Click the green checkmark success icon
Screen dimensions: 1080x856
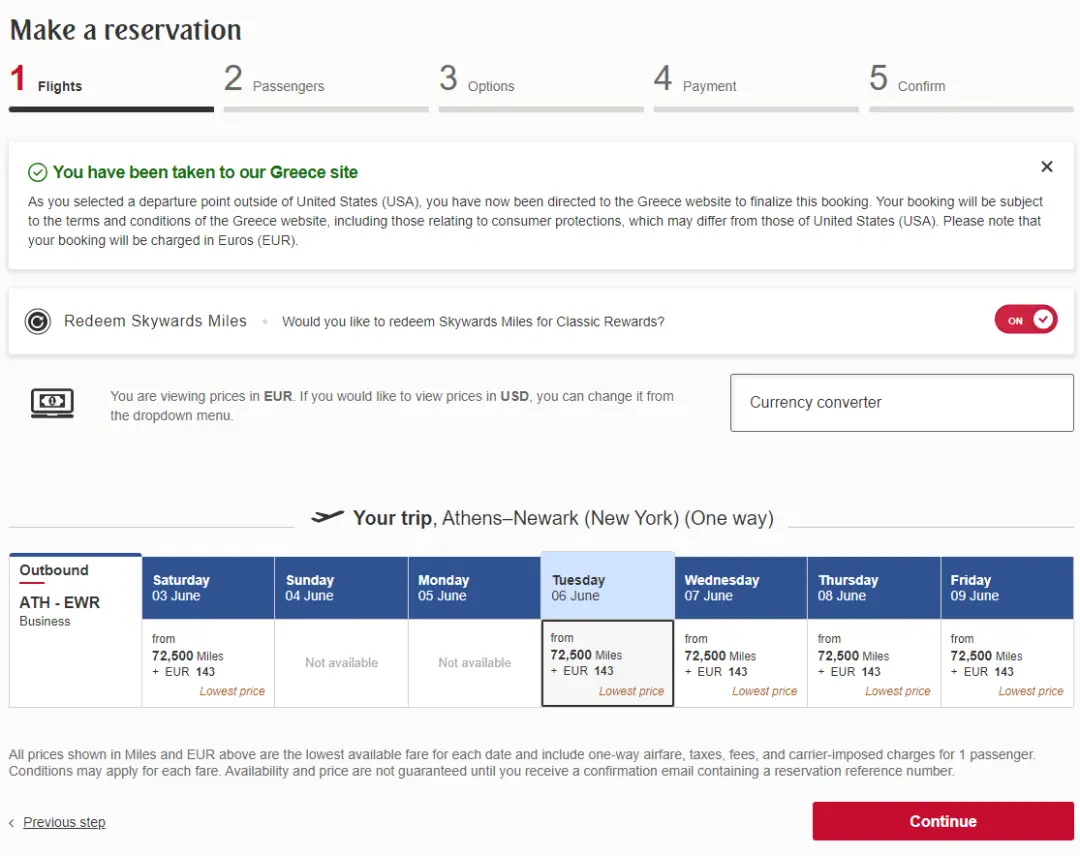pos(38,172)
